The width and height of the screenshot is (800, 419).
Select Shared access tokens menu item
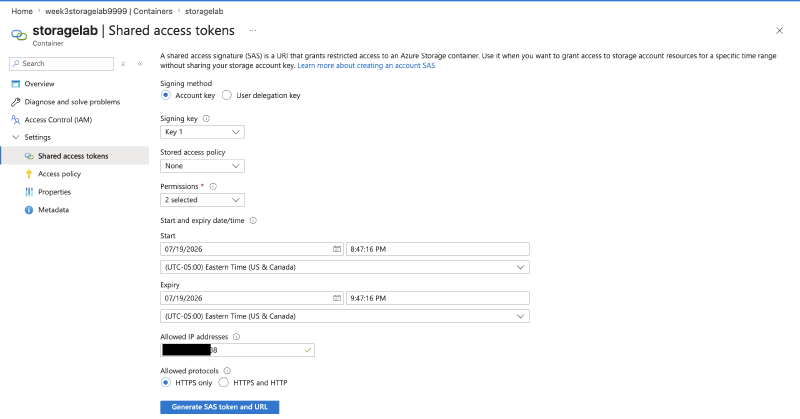pyautogui.click(x=74, y=156)
